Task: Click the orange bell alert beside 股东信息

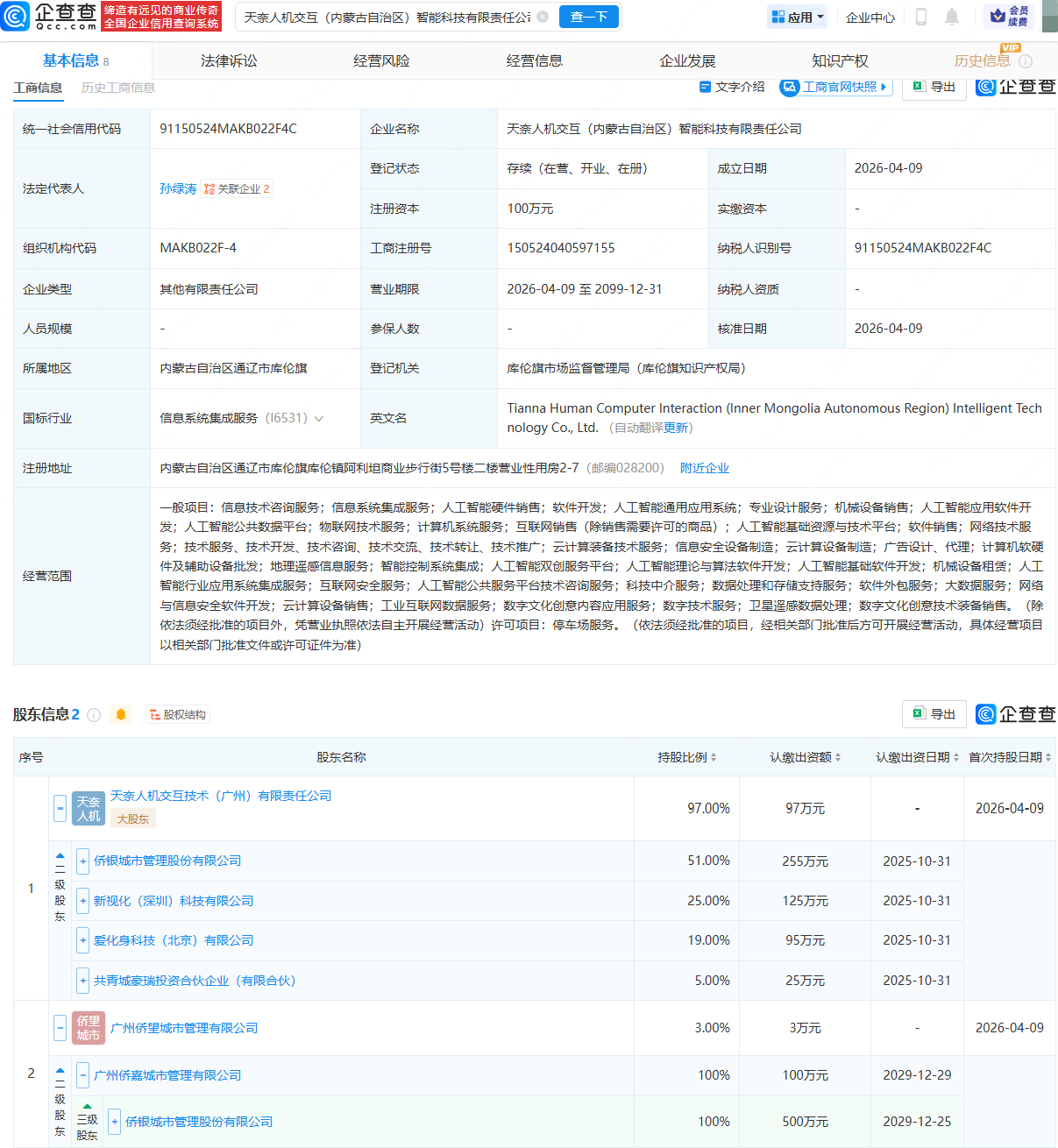Action: coord(121,714)
